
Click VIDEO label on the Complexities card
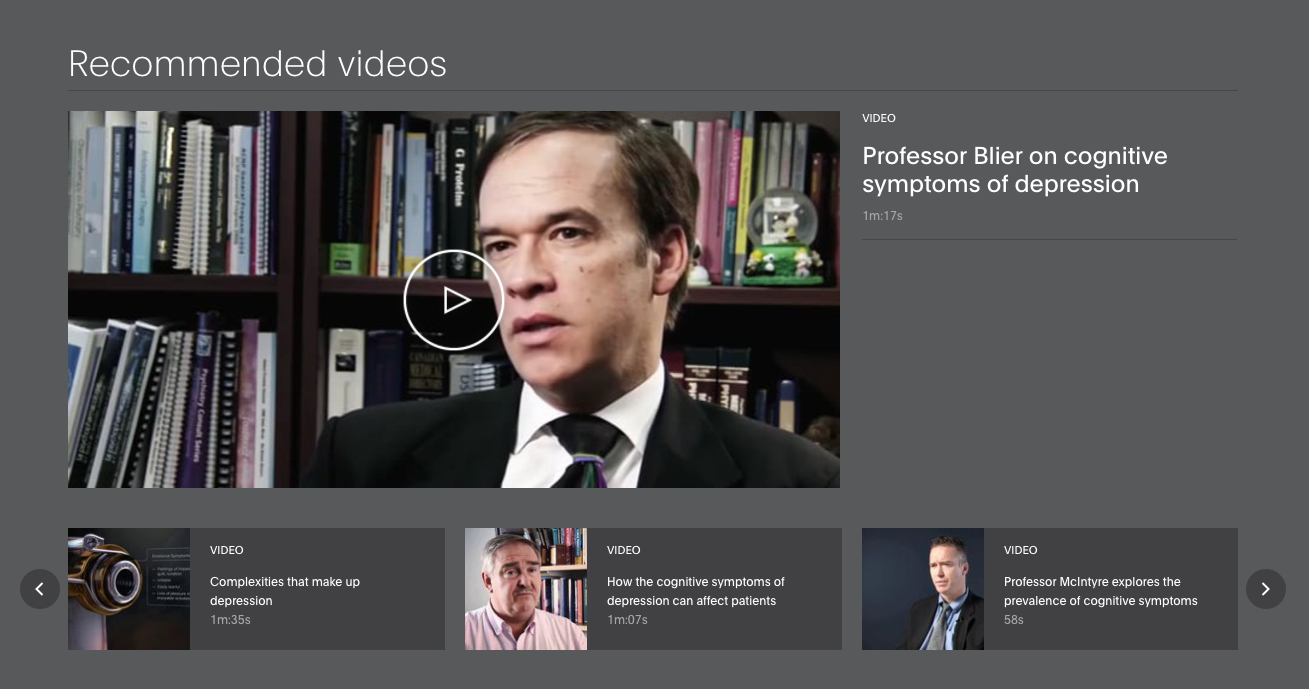(227, 550)
